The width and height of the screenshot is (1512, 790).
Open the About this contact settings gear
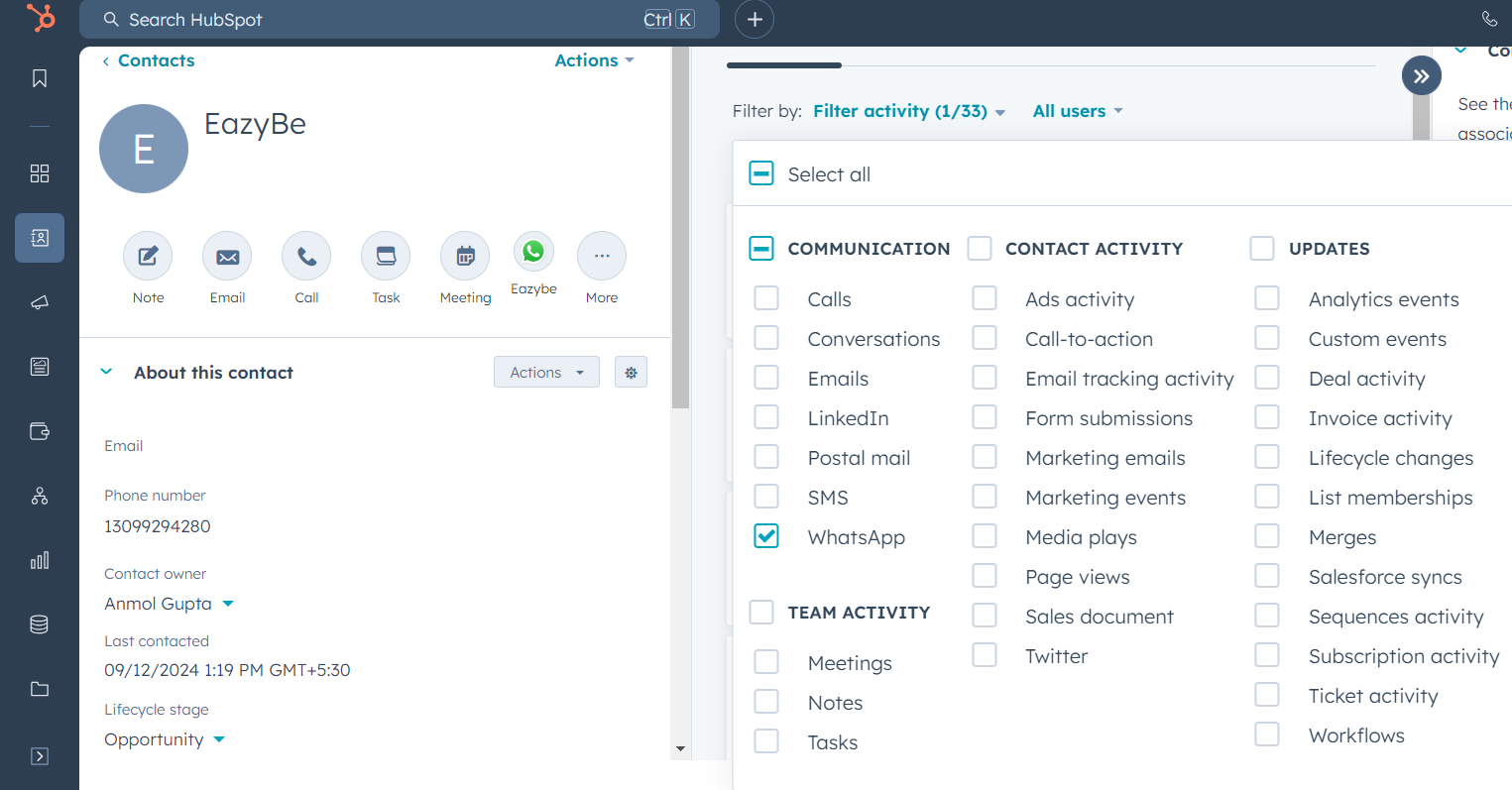click(x=631, y=373)
